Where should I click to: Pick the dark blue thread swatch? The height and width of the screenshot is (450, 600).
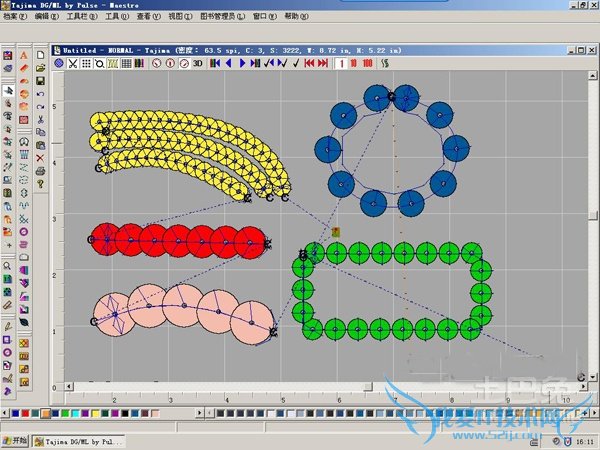click(15, 413)
